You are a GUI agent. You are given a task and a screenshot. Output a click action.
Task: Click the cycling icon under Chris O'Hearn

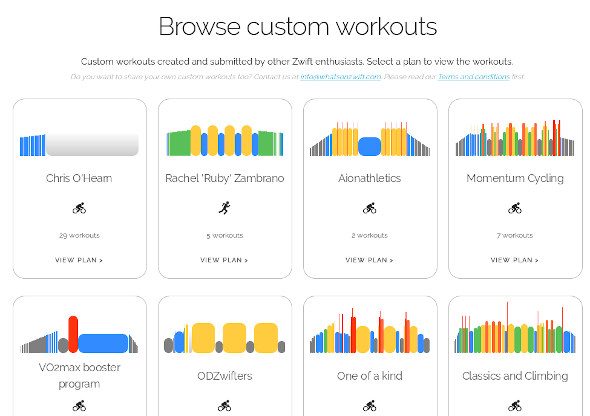click(x=79, y=208)
